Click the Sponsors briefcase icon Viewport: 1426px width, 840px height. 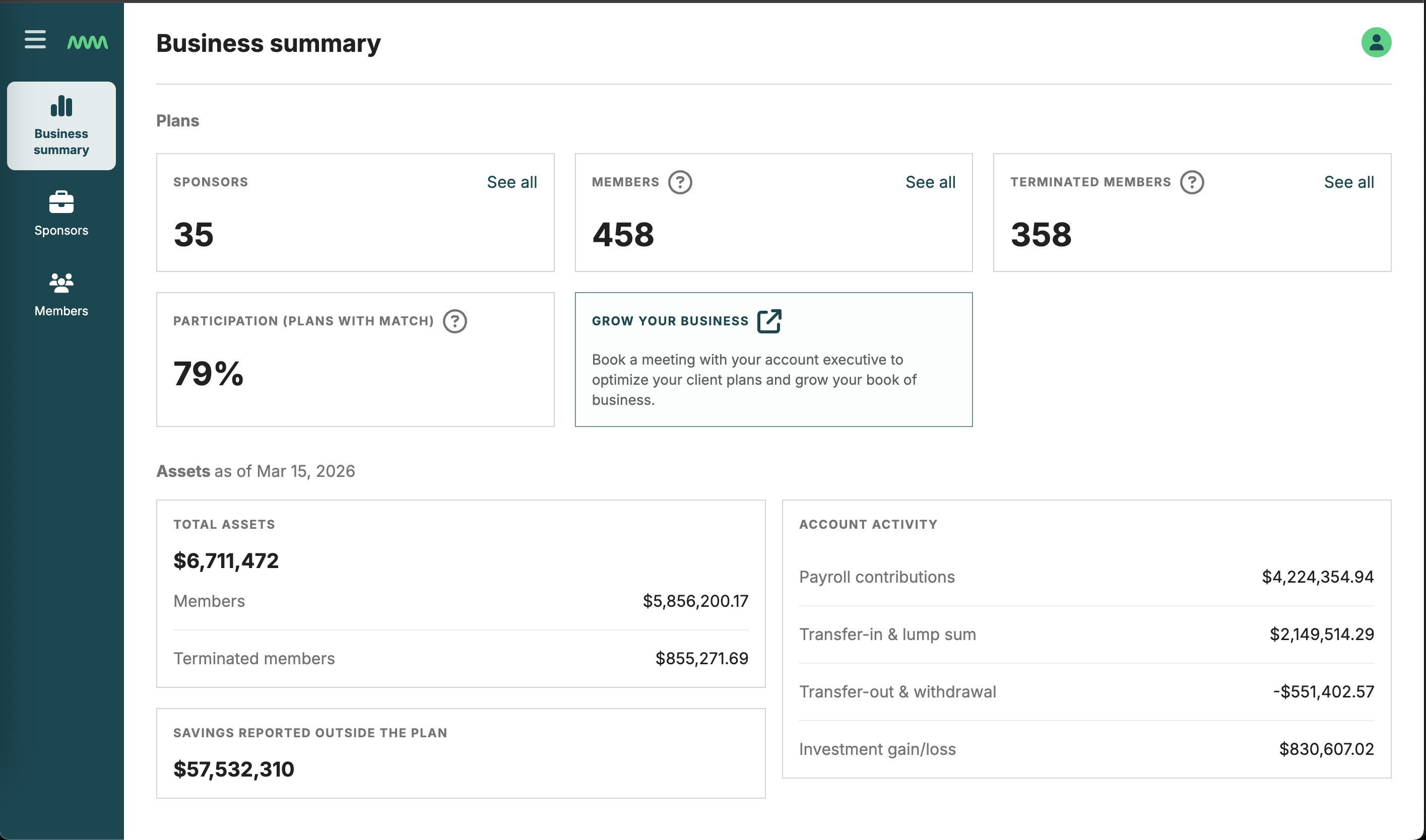[x=61, y=202]
